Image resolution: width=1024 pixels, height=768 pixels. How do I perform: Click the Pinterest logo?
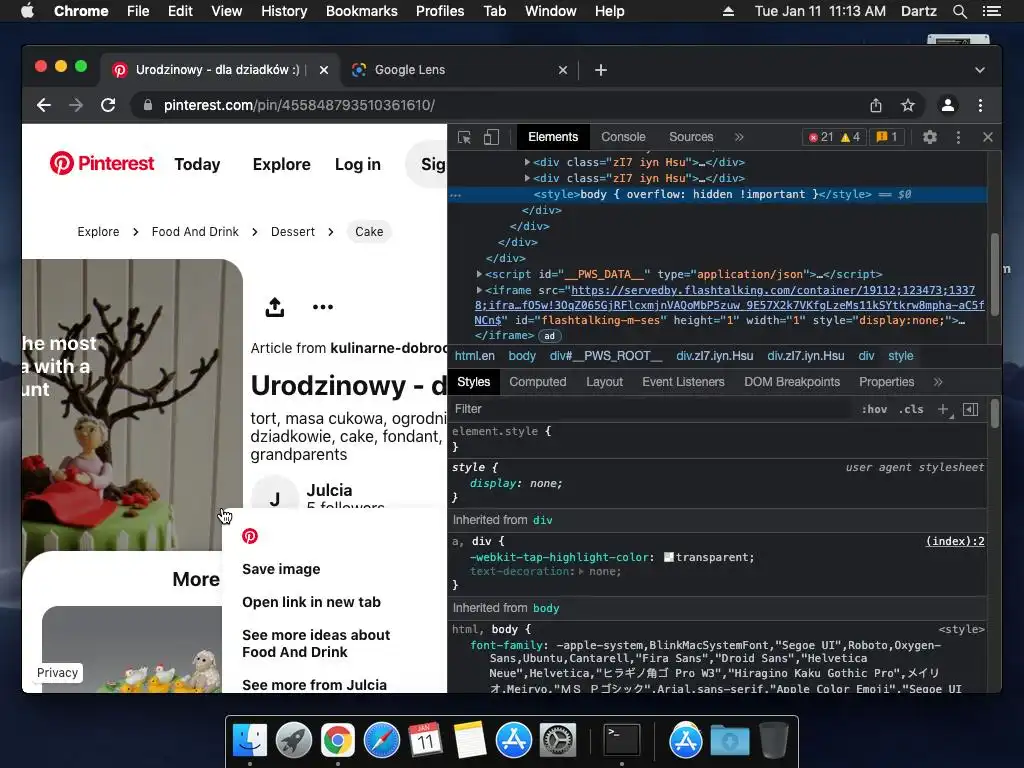tap(102, 163)
